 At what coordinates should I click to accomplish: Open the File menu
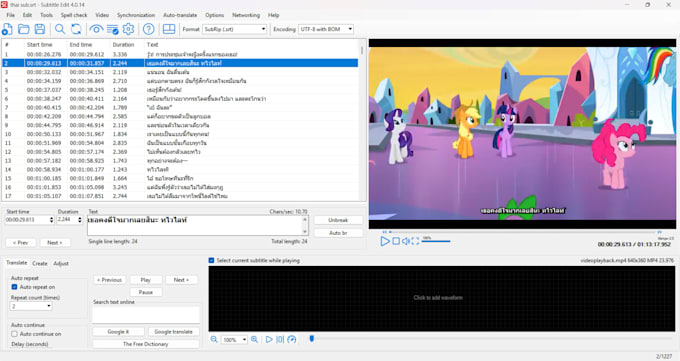click(10, 15)
